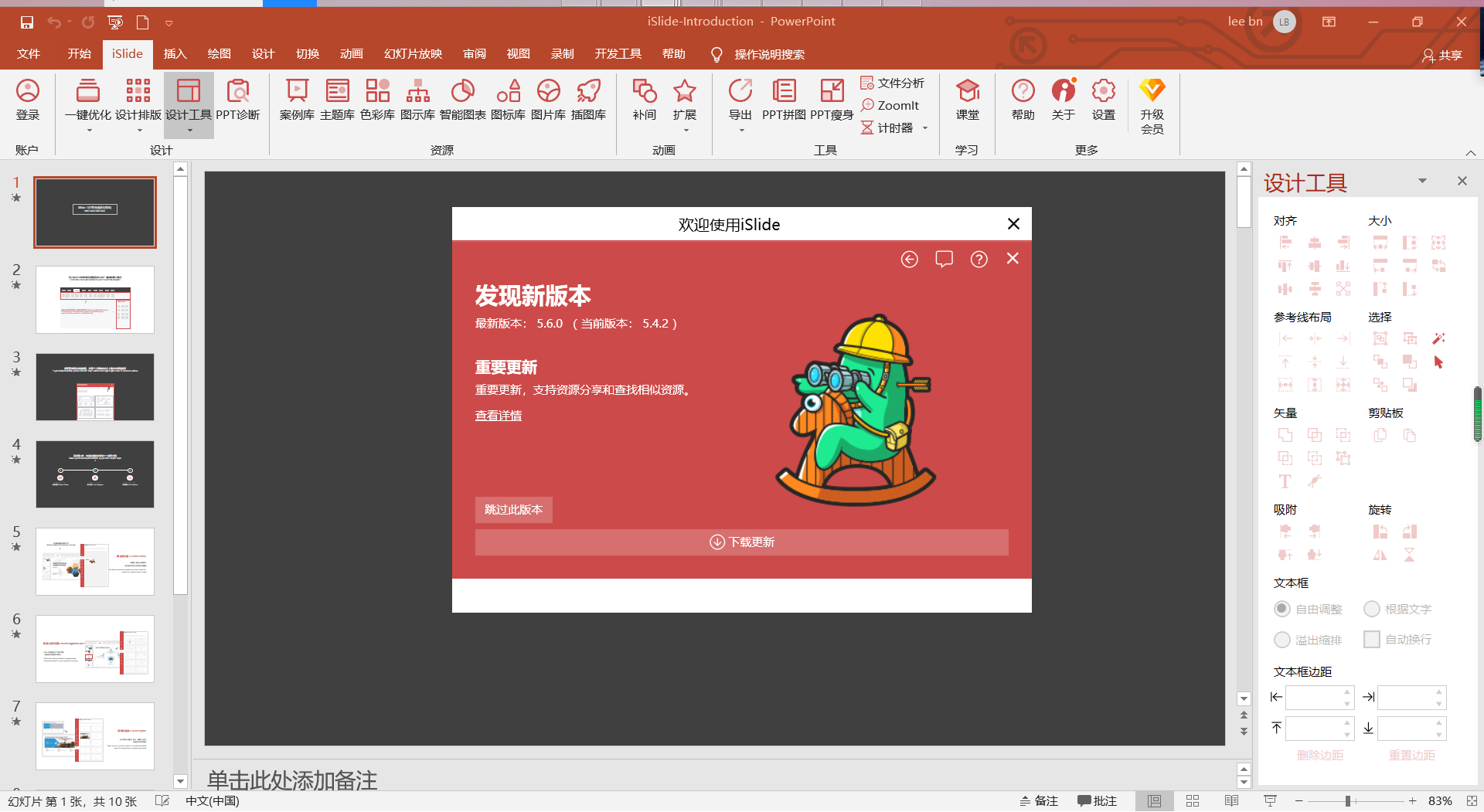Image resolution: width=1484 pixels, height=812 pixels.
Task: Expand the 设计排版 dropdown
Action: point(140,131)
